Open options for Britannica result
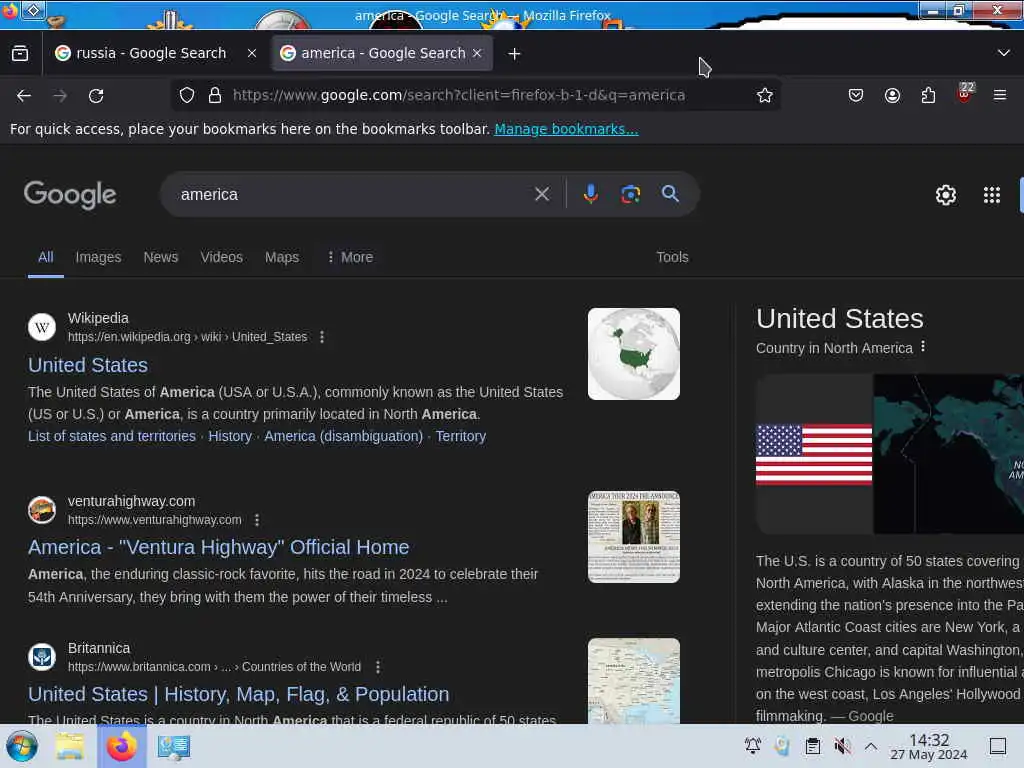 click(x=378, y=667)
